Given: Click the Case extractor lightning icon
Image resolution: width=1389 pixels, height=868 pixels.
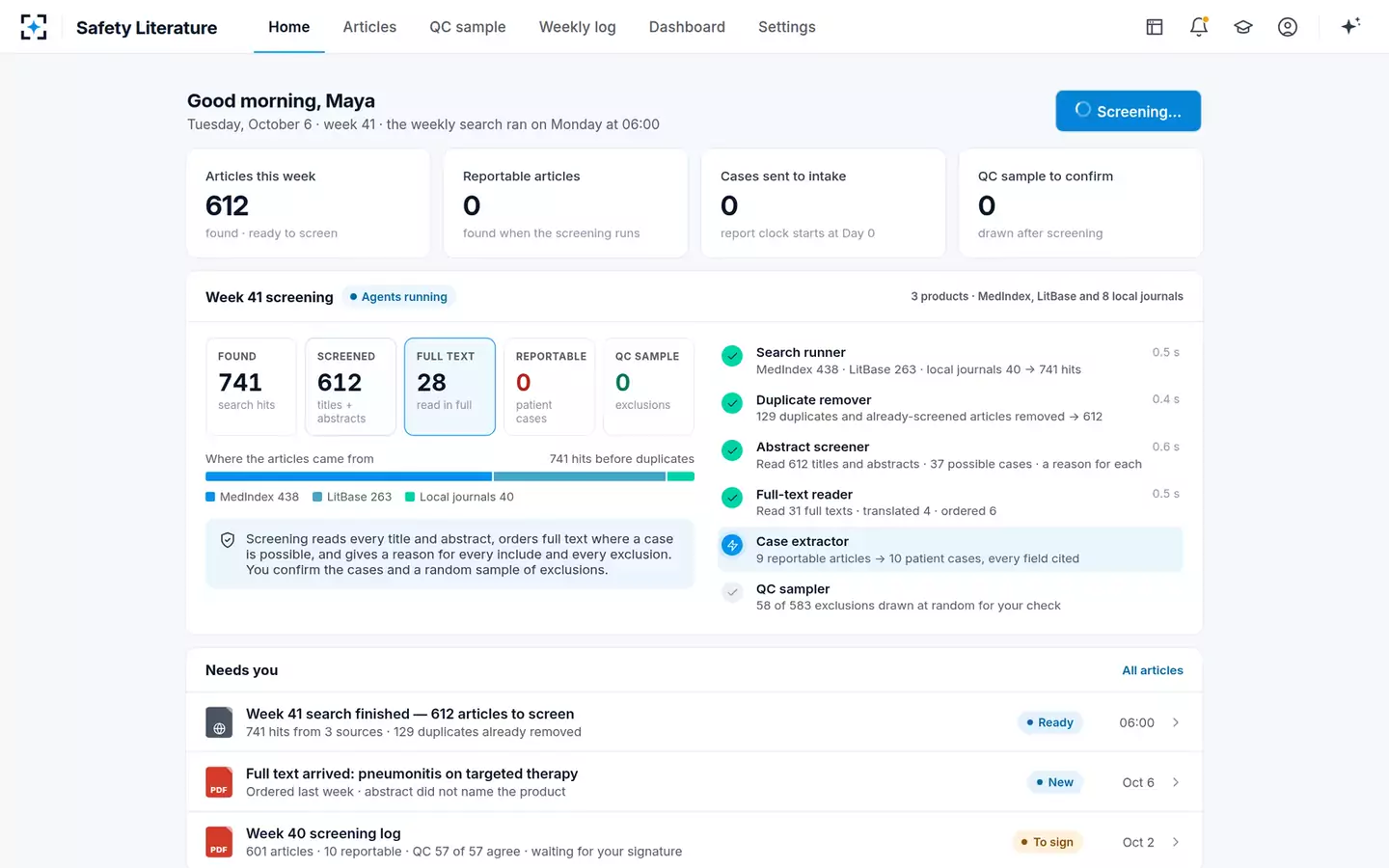Looking at the screenshot, I should click(x=732, y=545).
